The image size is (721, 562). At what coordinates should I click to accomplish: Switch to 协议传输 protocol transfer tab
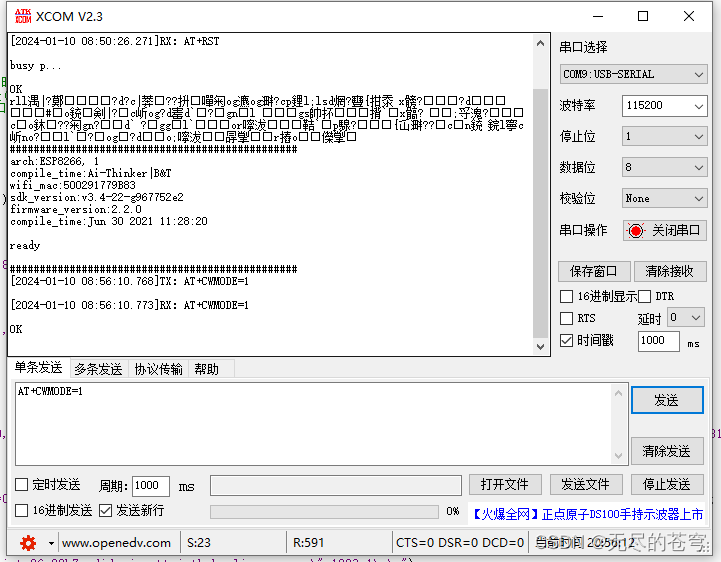pos(159,369)
